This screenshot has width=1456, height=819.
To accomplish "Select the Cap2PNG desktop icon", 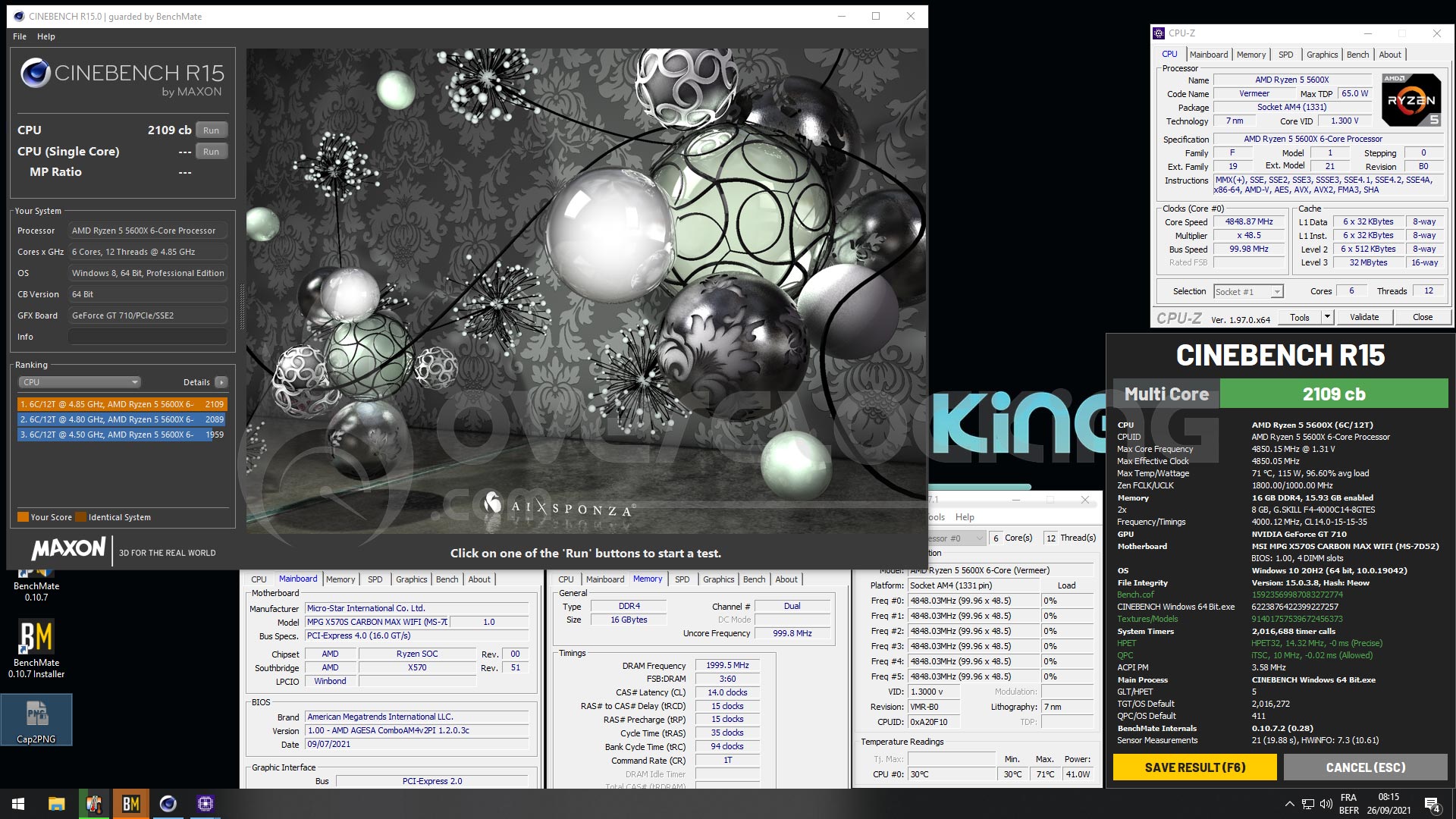I will [x=36, y=720].
